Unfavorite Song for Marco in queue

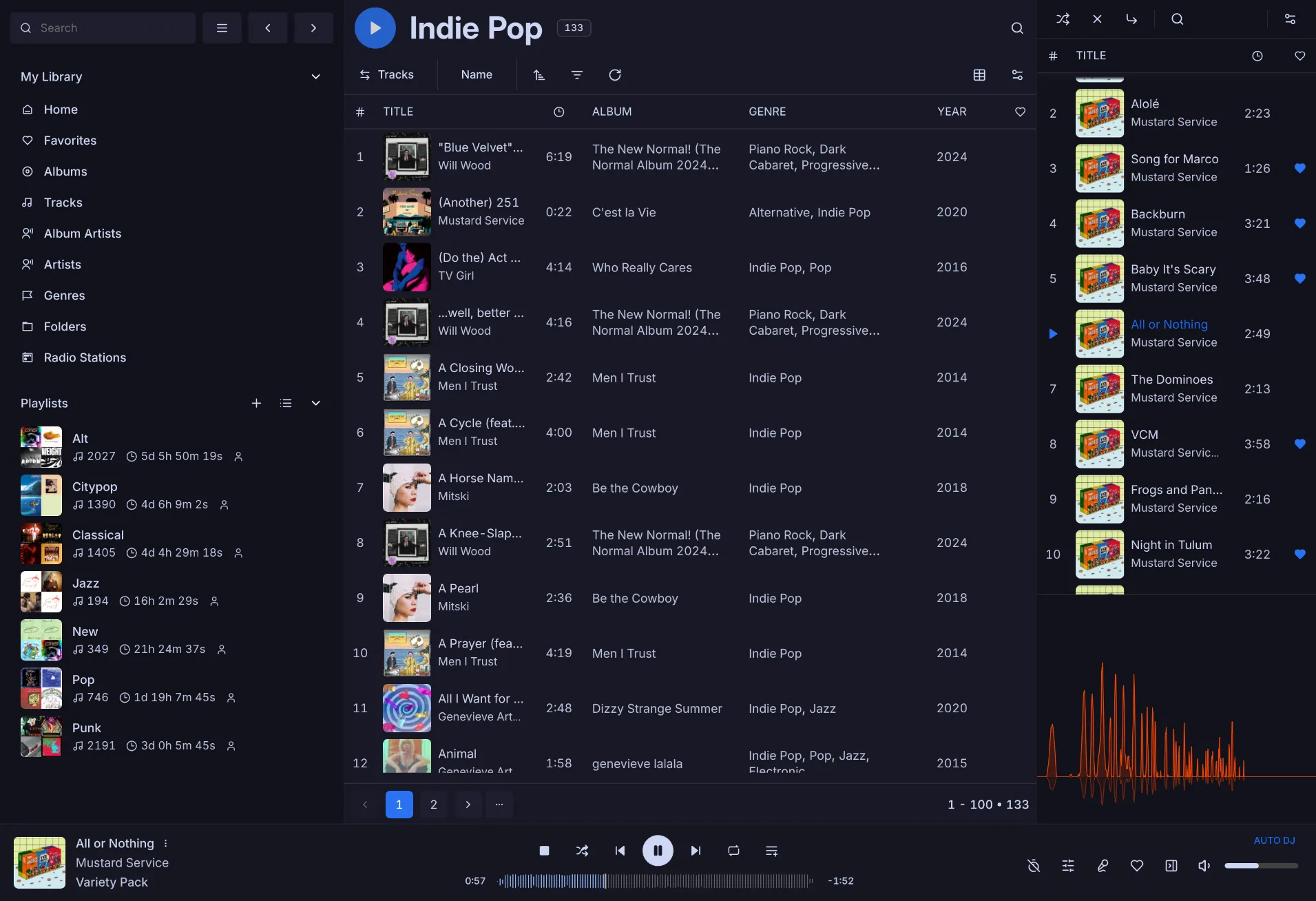point(1299,168)
